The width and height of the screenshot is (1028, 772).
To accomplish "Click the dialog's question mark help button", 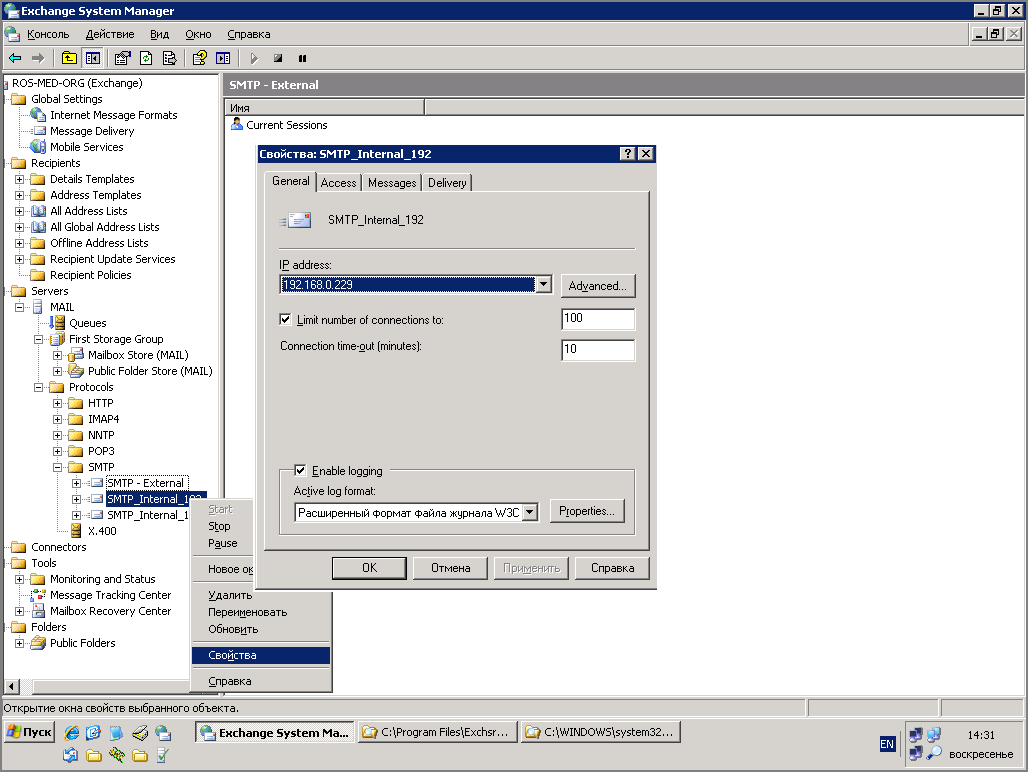I will [627, 153].
